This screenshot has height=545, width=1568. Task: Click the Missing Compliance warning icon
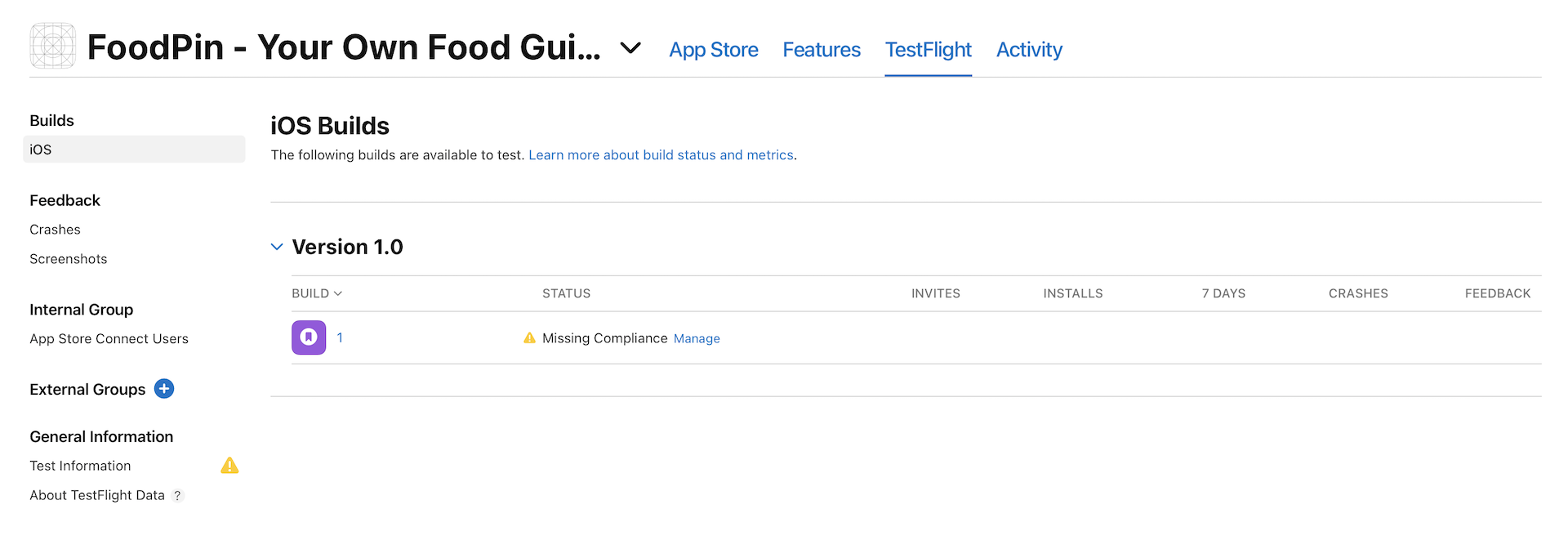click(x=529, y=338)
